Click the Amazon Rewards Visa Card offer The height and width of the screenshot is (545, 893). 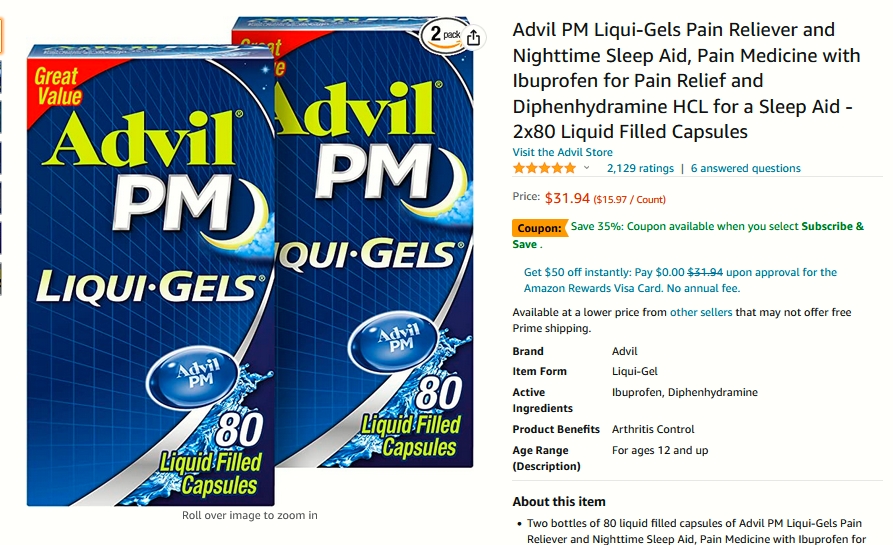tap(681, 280)
